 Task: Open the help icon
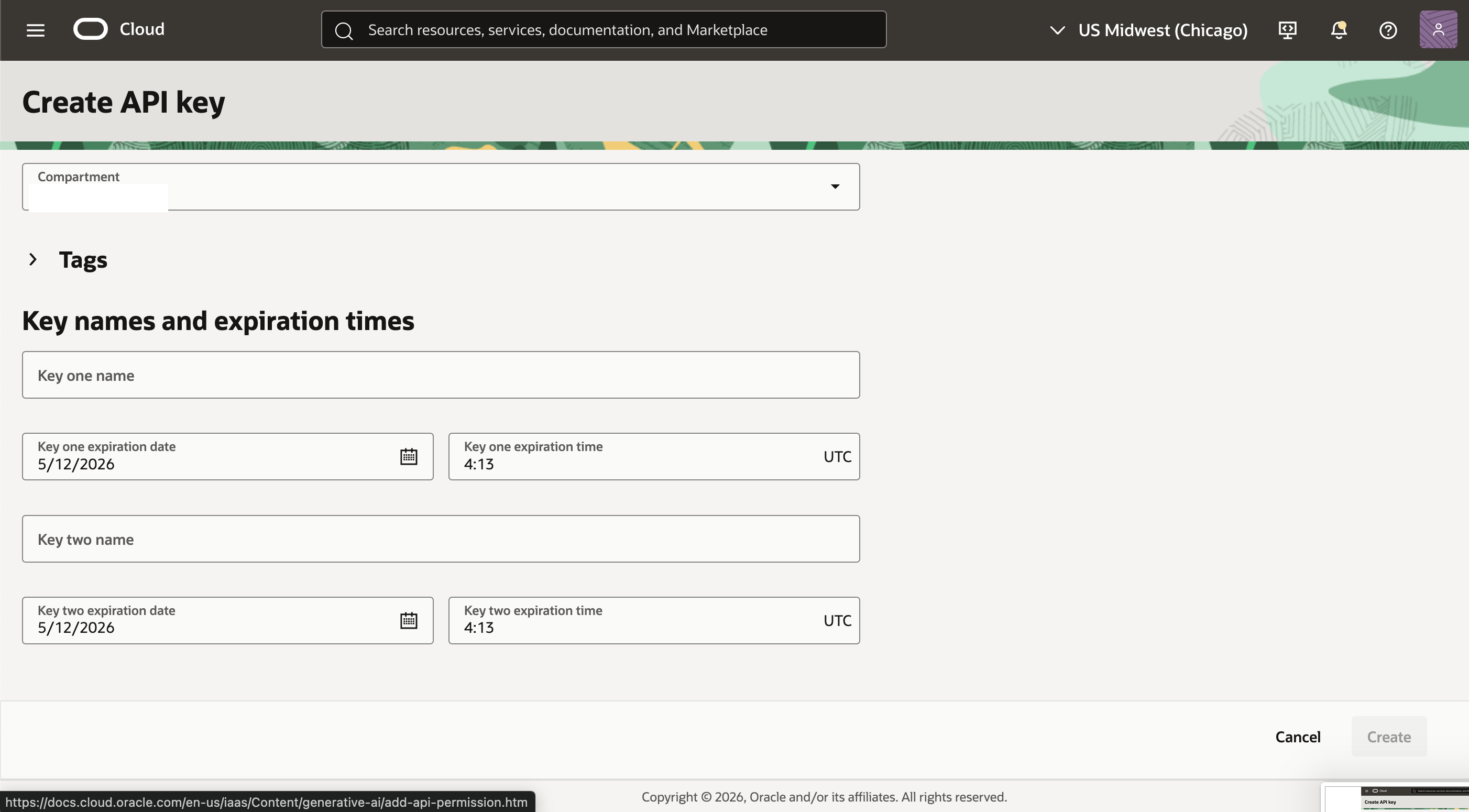coord(1388,30)
